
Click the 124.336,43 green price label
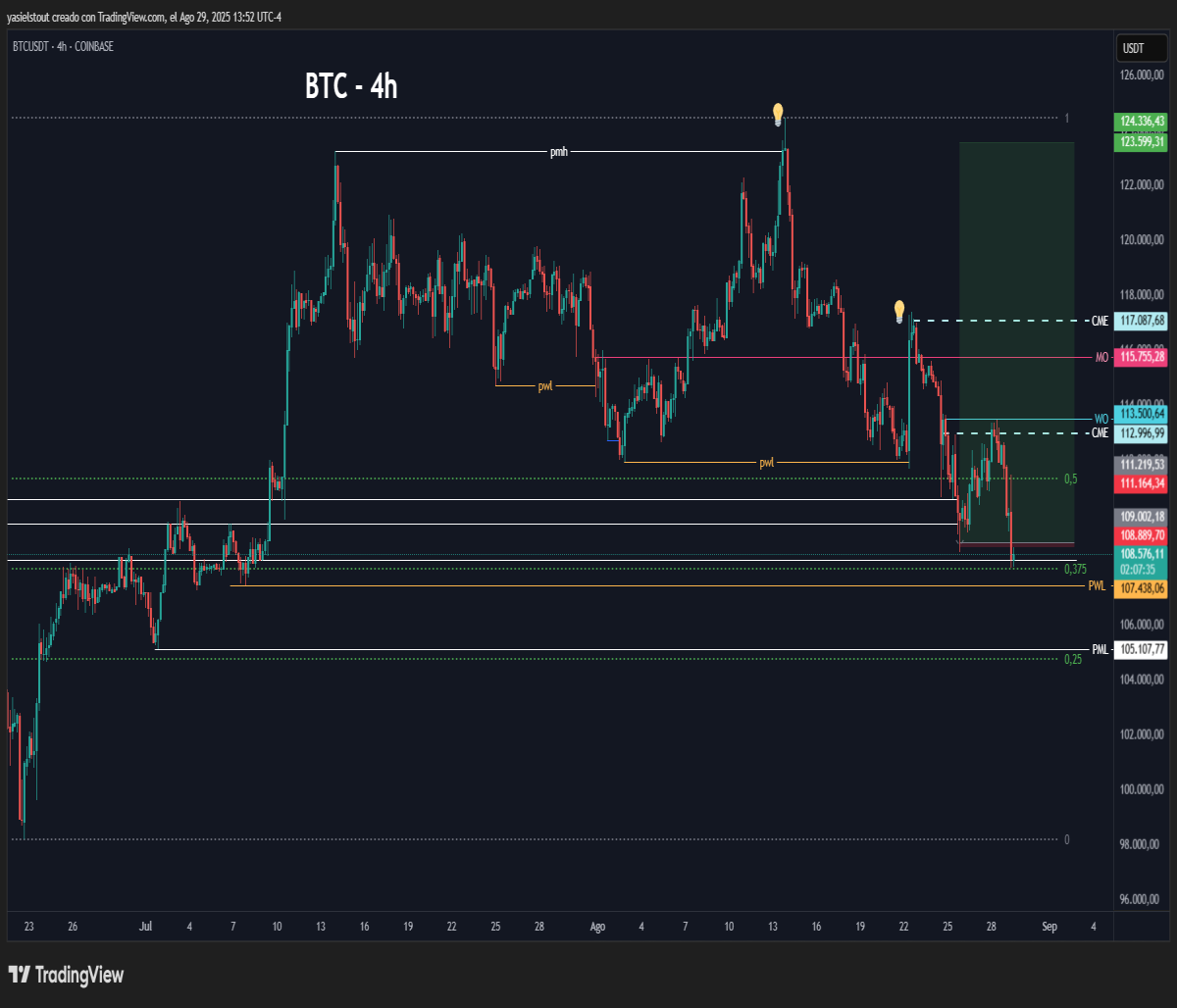(x=1142, y=122)
